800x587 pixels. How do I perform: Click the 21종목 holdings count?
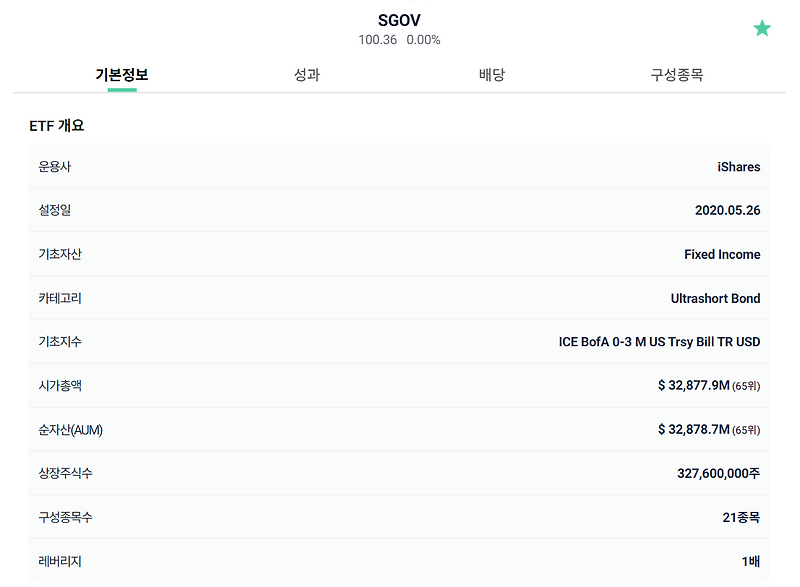(738, 518)
